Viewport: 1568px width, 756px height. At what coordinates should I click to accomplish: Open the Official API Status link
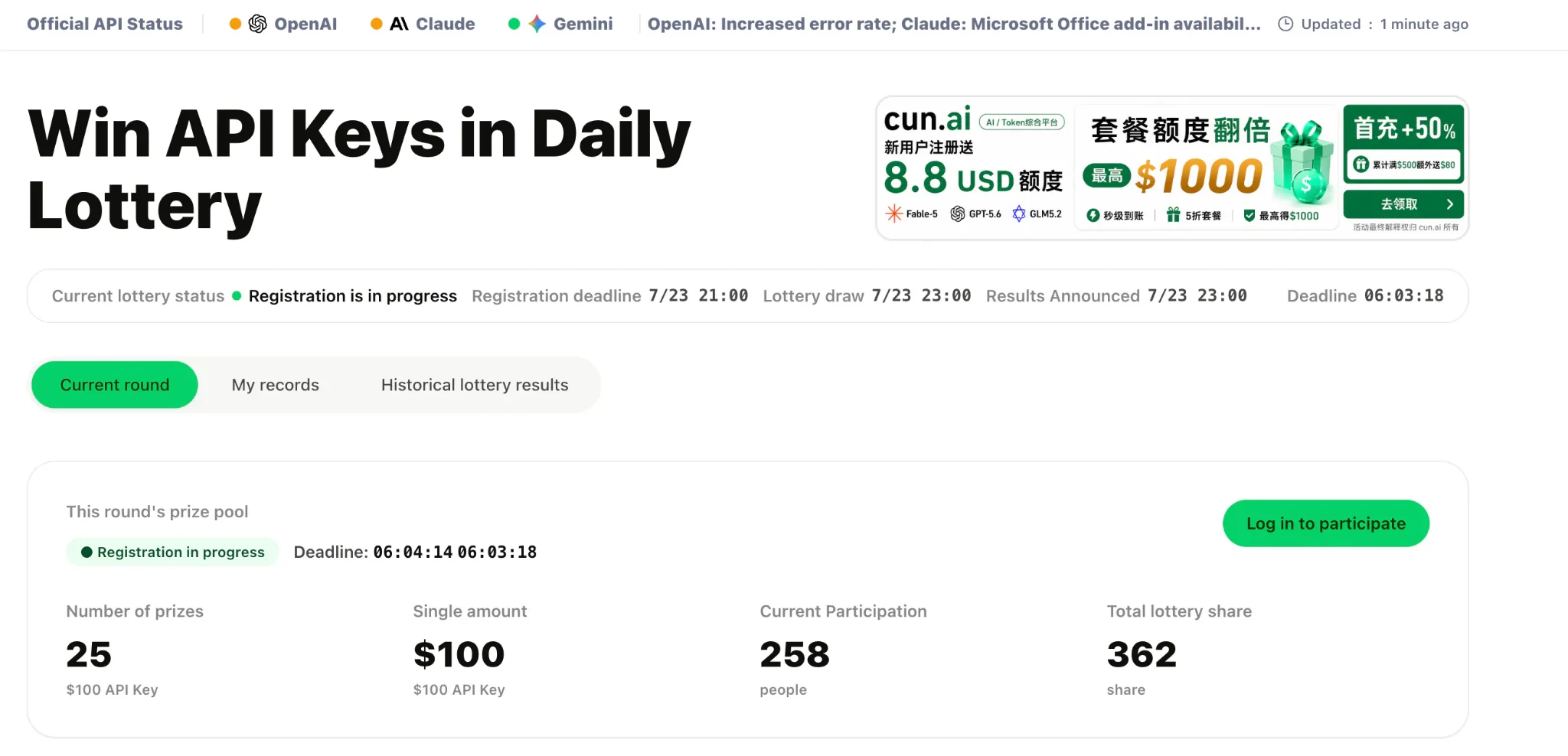click(x=105, y=24)
